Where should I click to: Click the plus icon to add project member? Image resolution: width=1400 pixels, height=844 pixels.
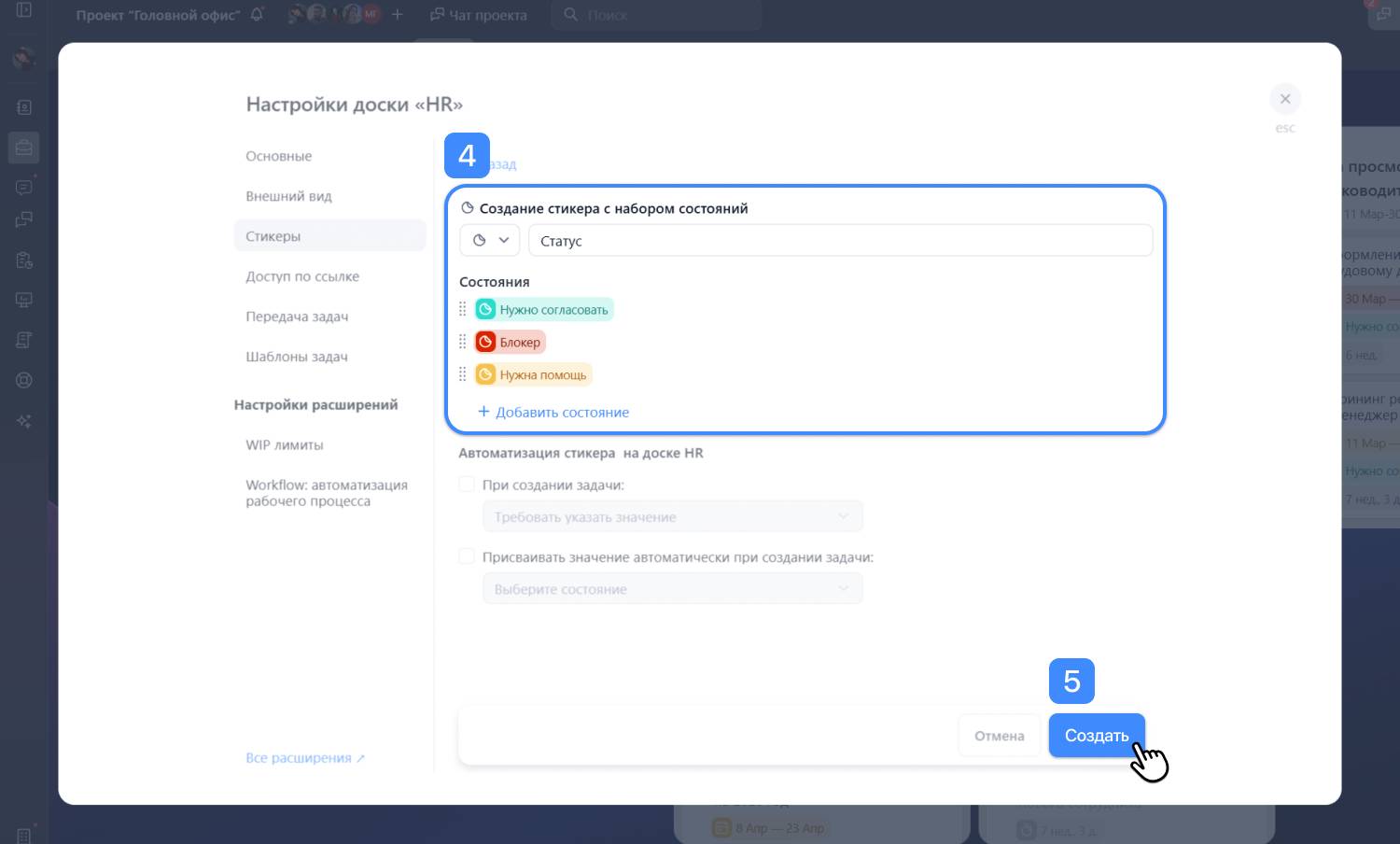[x=398, y=15]
